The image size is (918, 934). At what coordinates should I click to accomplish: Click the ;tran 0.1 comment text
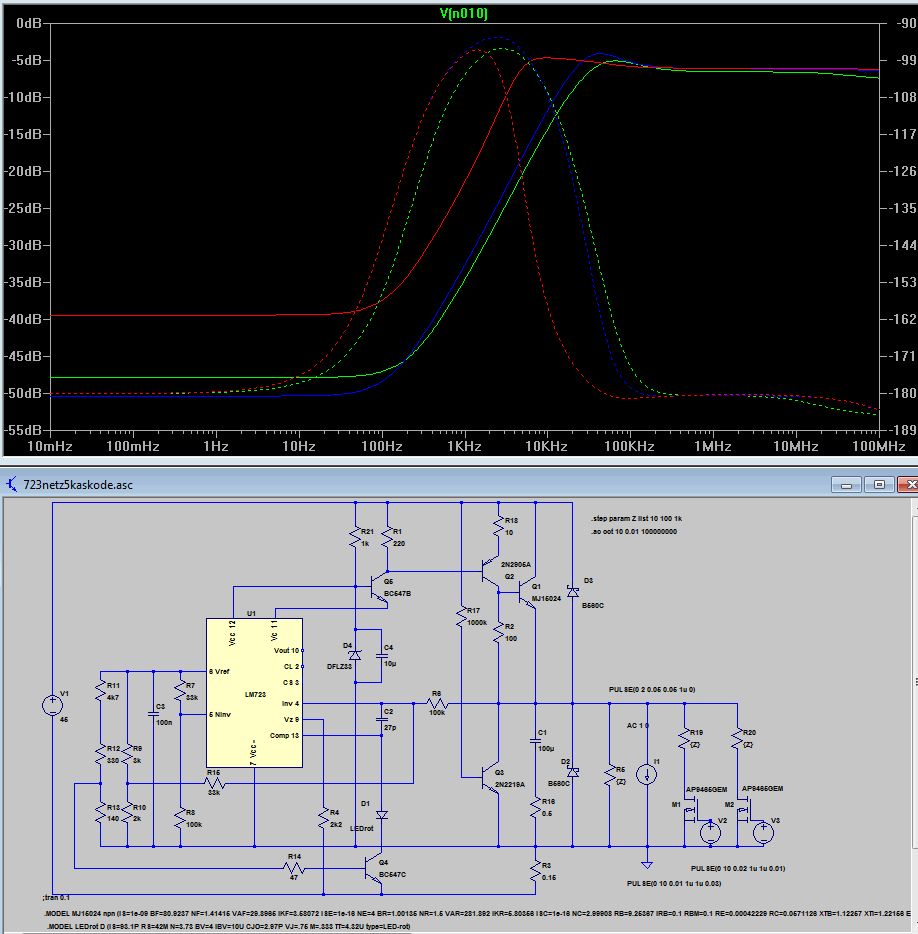[56, 897]
